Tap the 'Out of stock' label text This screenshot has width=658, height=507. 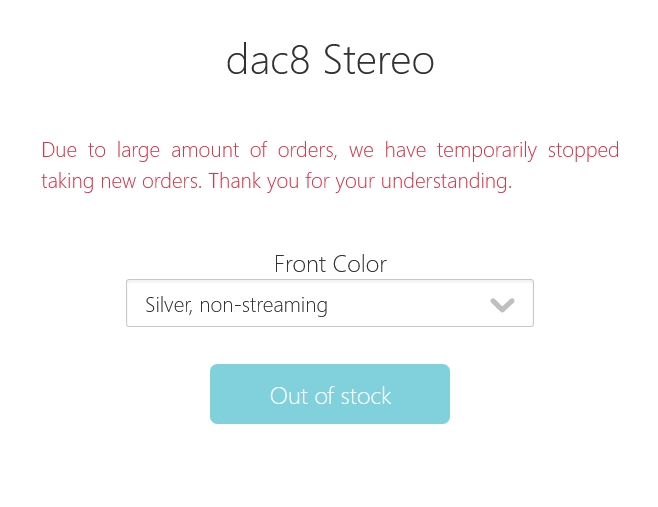330,396
